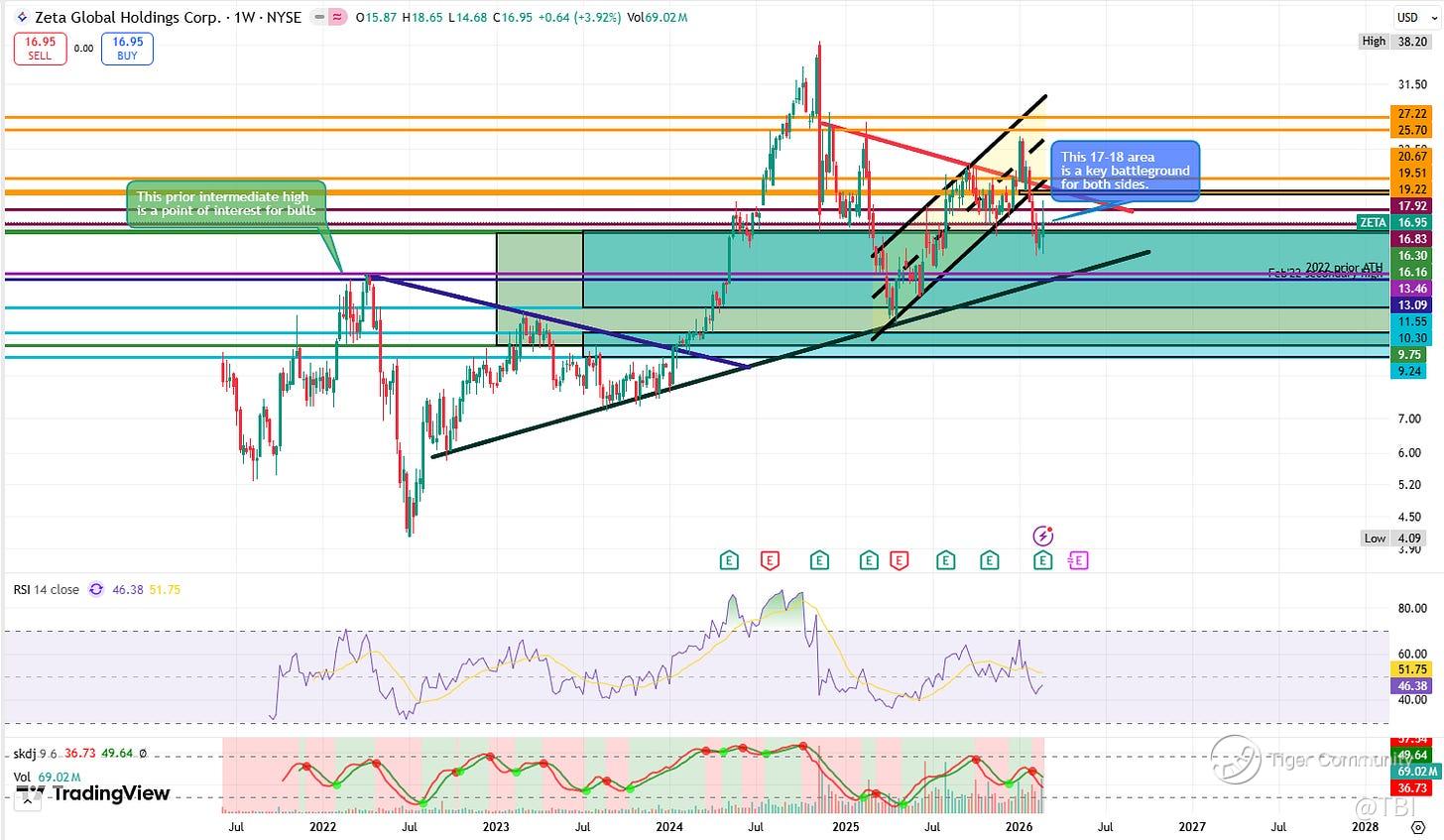The width and height of the screenshot is (1444, 840).
Task: Click the '2022 prior ATH' line label
Action: tap(1345, 267)
